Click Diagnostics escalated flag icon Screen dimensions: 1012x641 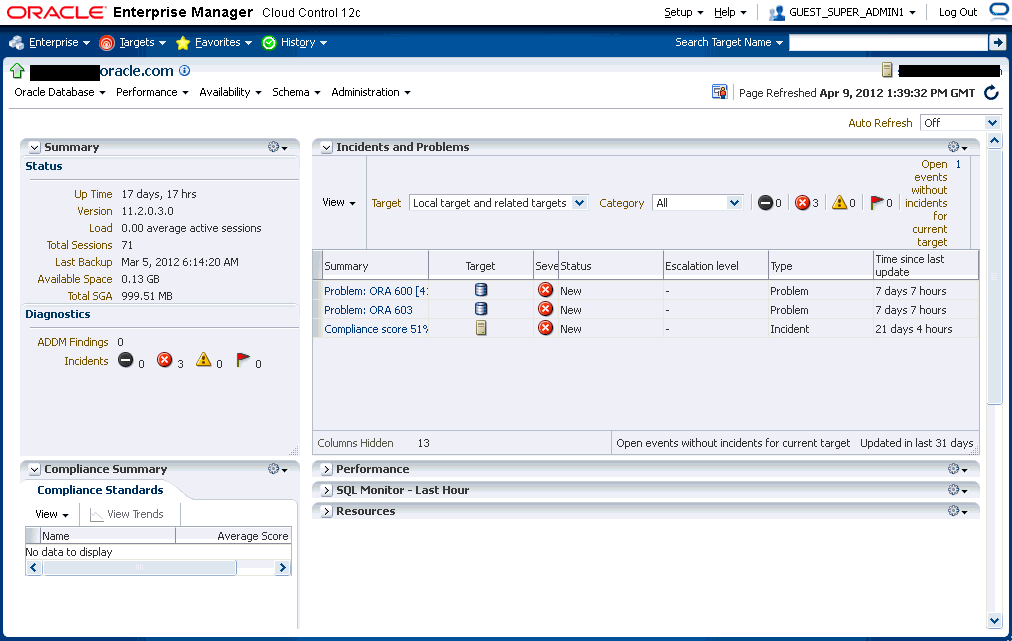point(243,360)
